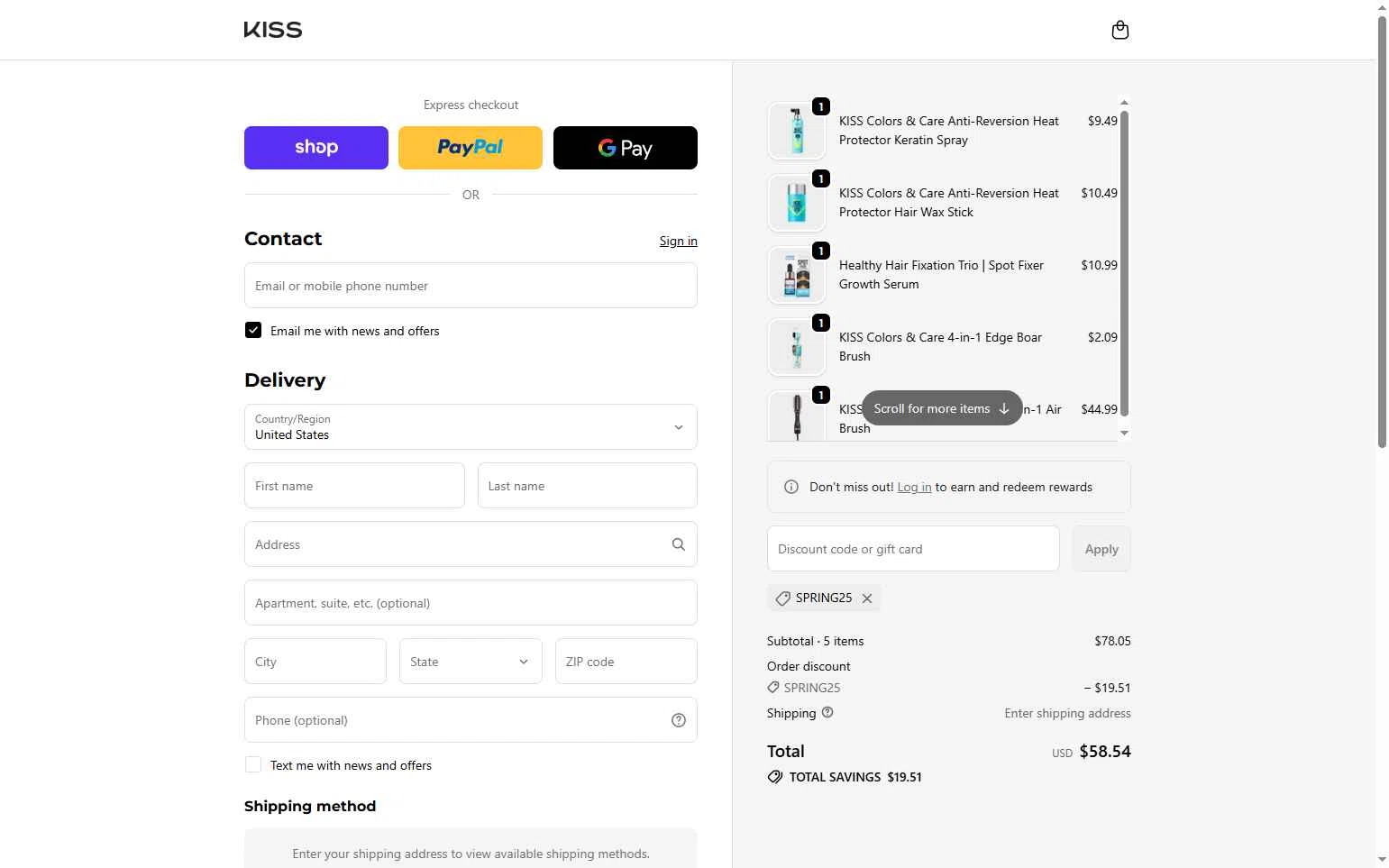Open the Country/Region dropdown
1389x868 pixels.
[x=471, y=427]
